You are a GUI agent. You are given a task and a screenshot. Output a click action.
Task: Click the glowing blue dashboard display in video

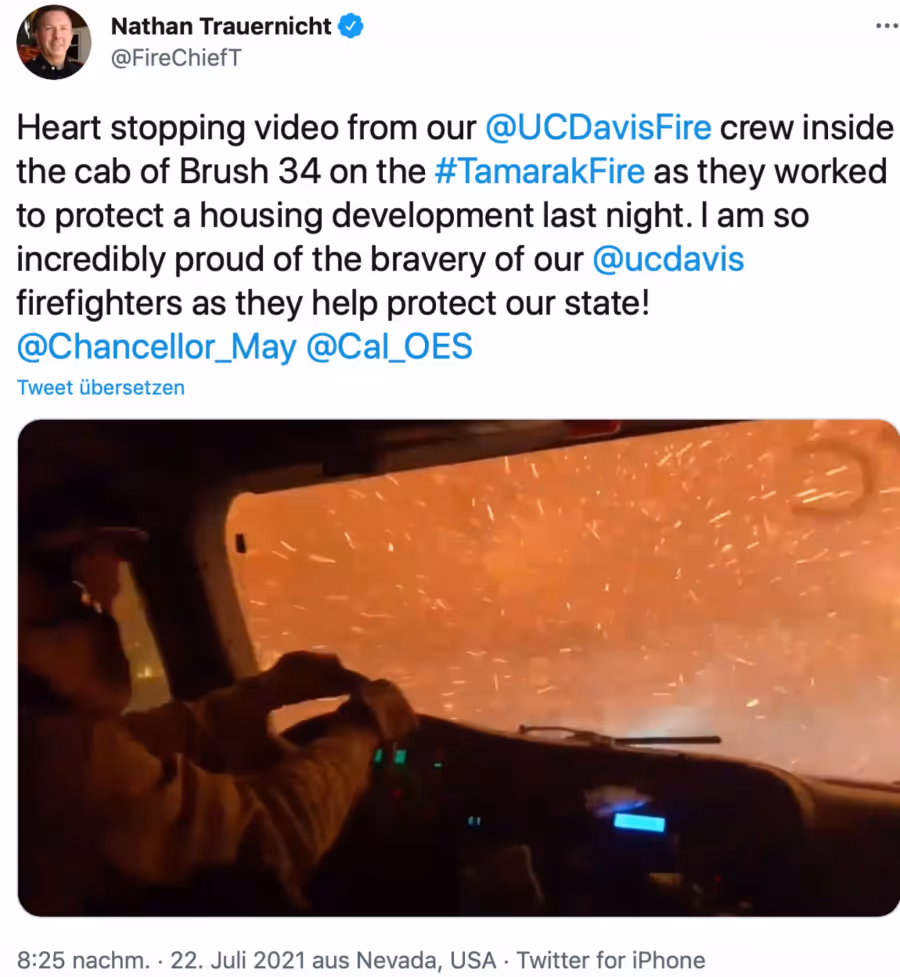point(639,822)
